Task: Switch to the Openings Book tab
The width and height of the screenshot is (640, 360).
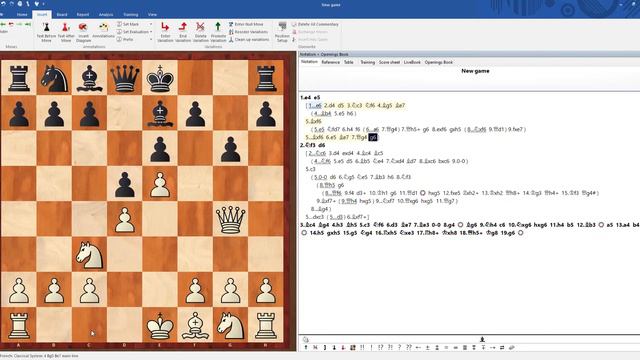Action: pyautogui.click(x=439, y=62)
